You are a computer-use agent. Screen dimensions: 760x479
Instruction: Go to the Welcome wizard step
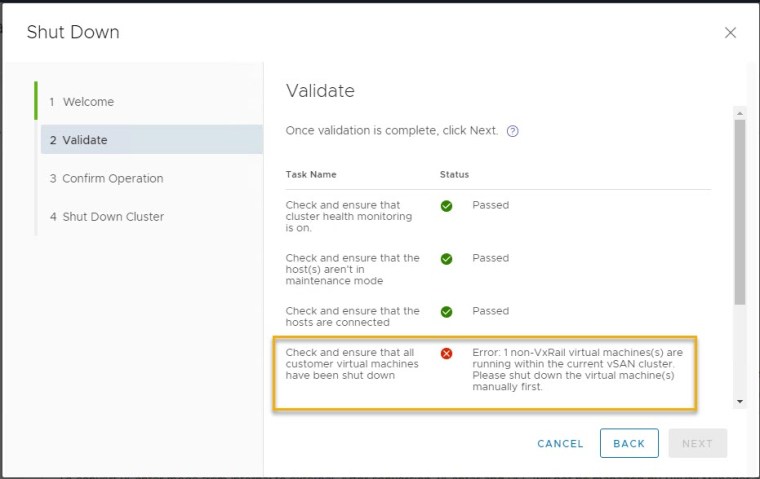[88, 102]
